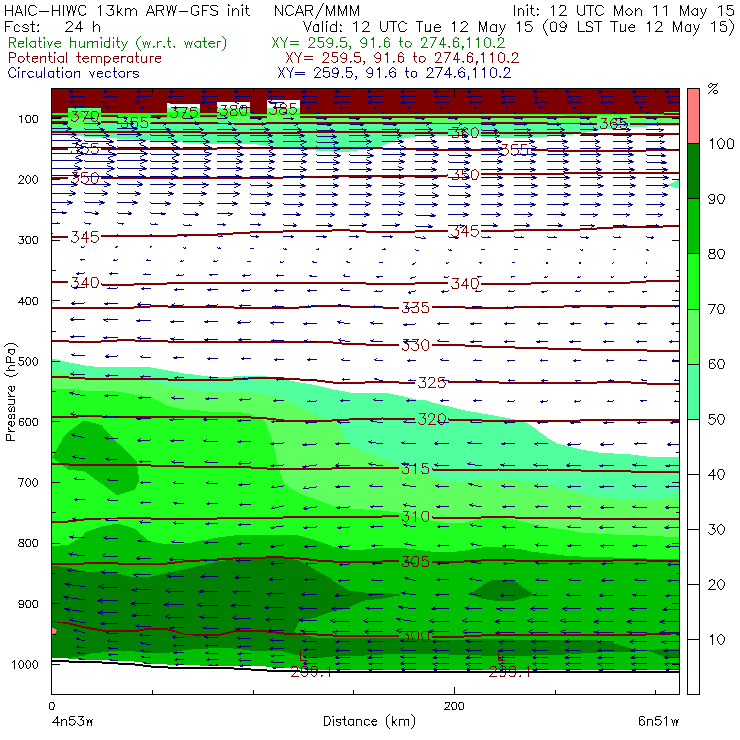Click the '315' isentrope contour label

click(415, 469)
